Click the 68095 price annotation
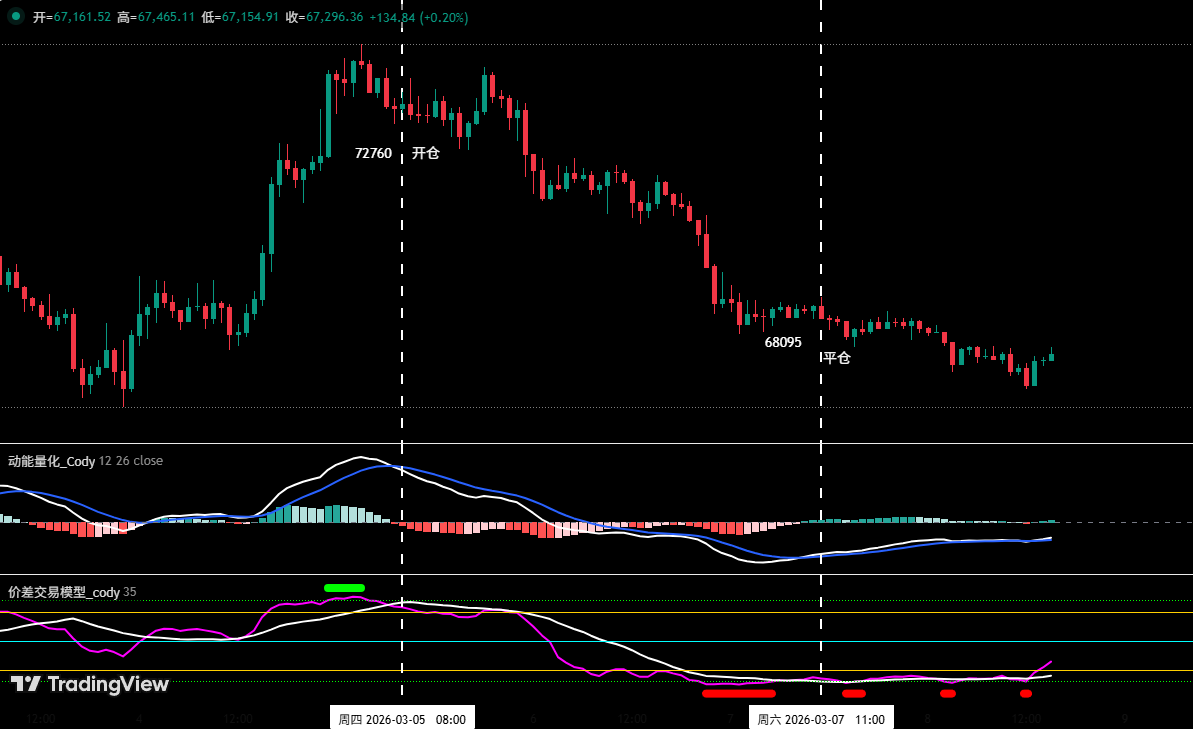The height and width of the screenshot is (729, 1193). pyautogui.click(x=783, y=342)
